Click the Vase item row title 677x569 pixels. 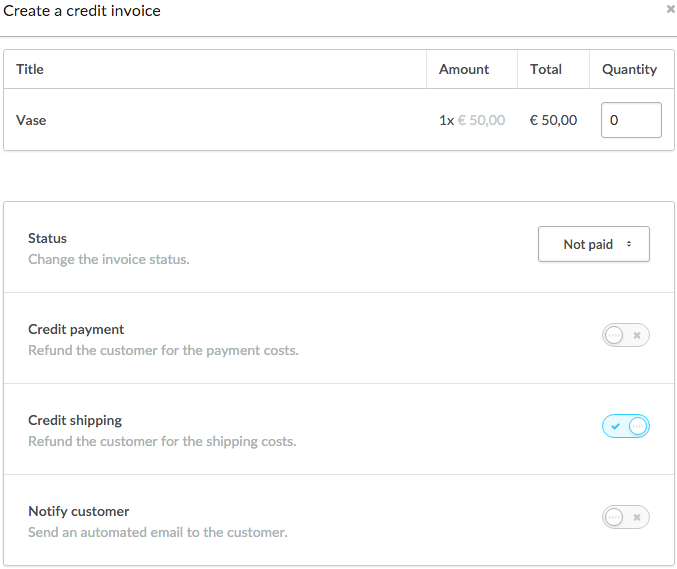click(x=31, y=120)
